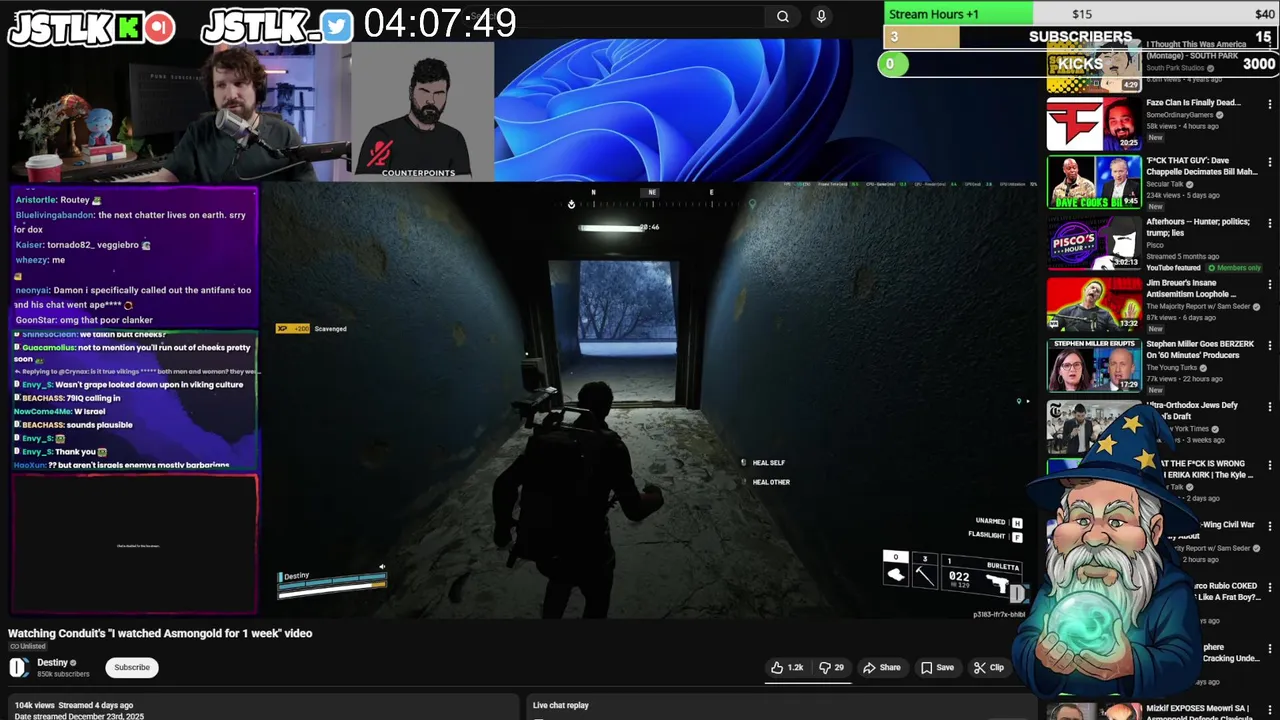Activate voice search microphone icon
The width and height of the screenshot is (1280, 720).
pyautogui.click(x=821, y=16)
